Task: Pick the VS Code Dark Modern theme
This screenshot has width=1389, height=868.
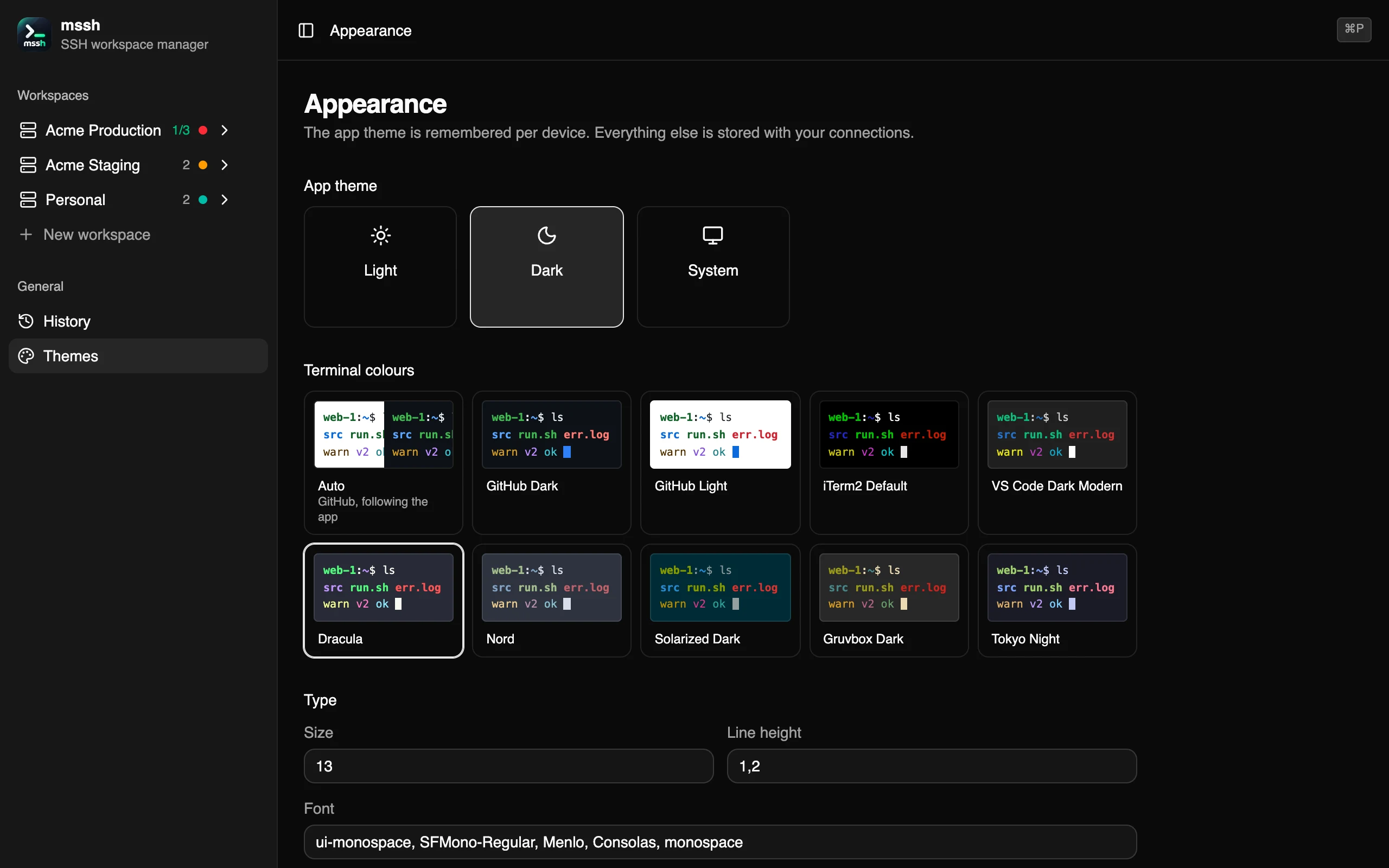Action: 1057,463
